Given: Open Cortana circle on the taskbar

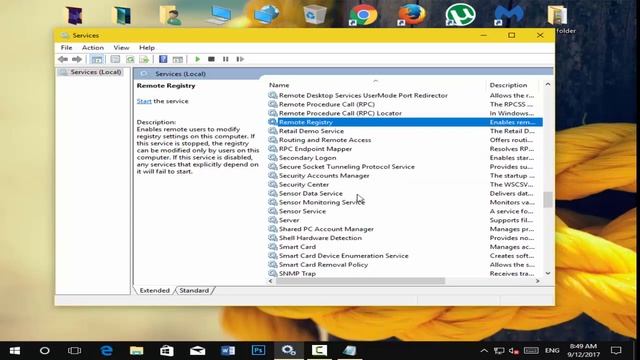Looking at the screenshot, I should point(44,351).
